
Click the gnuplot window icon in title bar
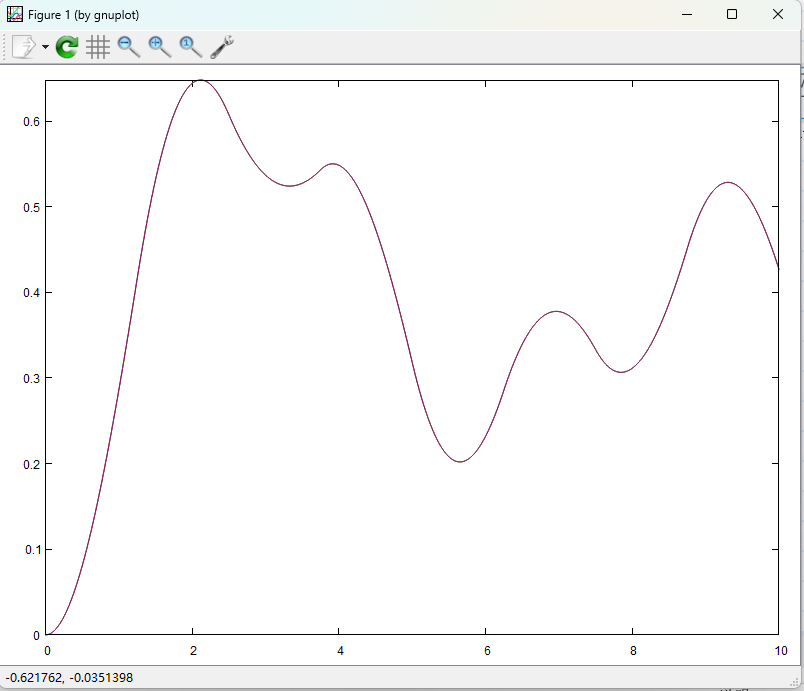15,14
